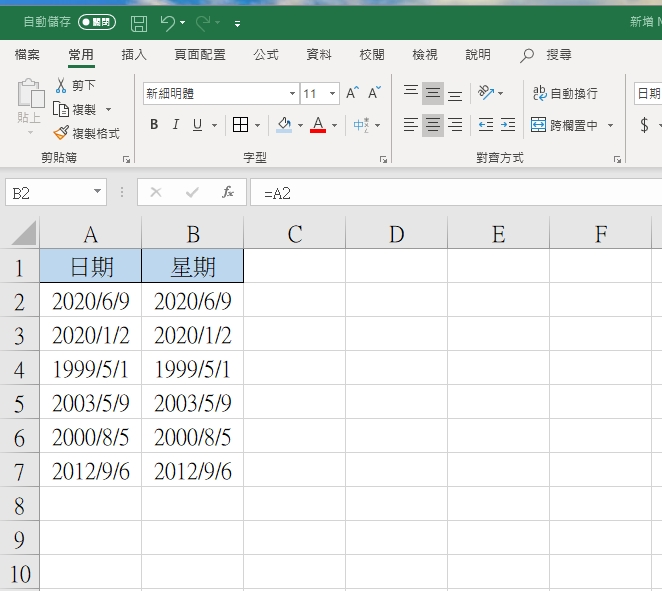Switch to the 公式 (Formulas) tab
The image size is (662, 591).
coord(266,55)
